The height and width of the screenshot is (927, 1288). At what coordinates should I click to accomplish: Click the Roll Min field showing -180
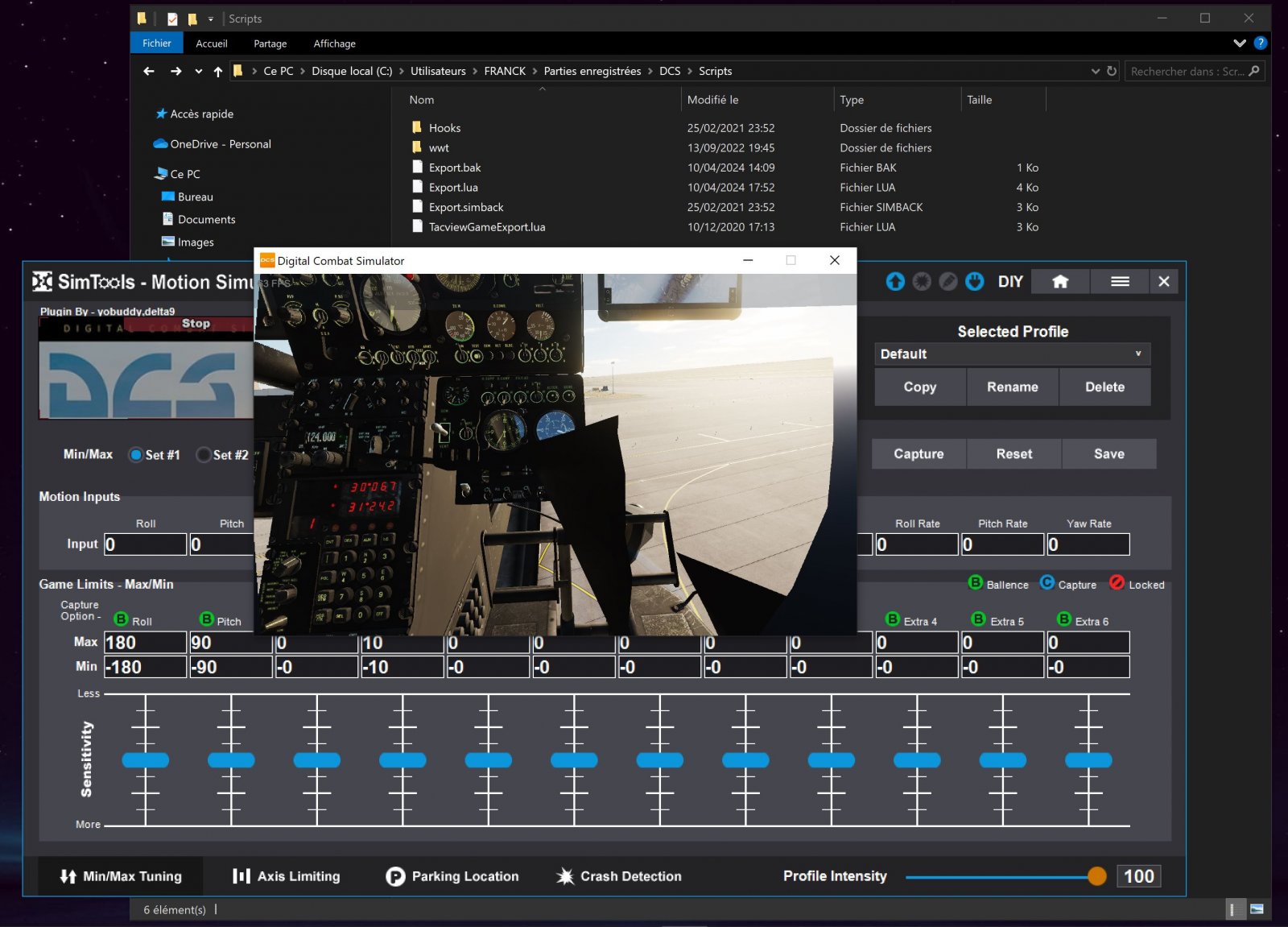coord(145,667)
